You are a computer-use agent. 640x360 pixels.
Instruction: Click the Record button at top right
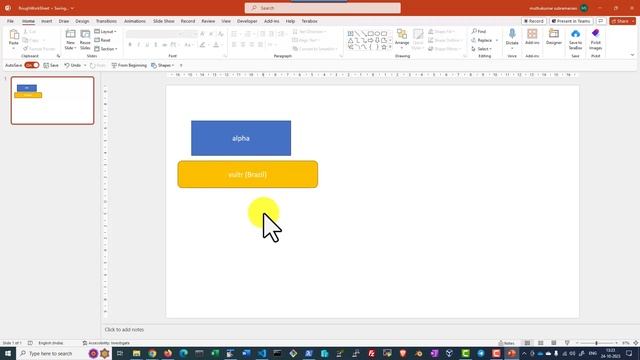[x=534, y=21]
